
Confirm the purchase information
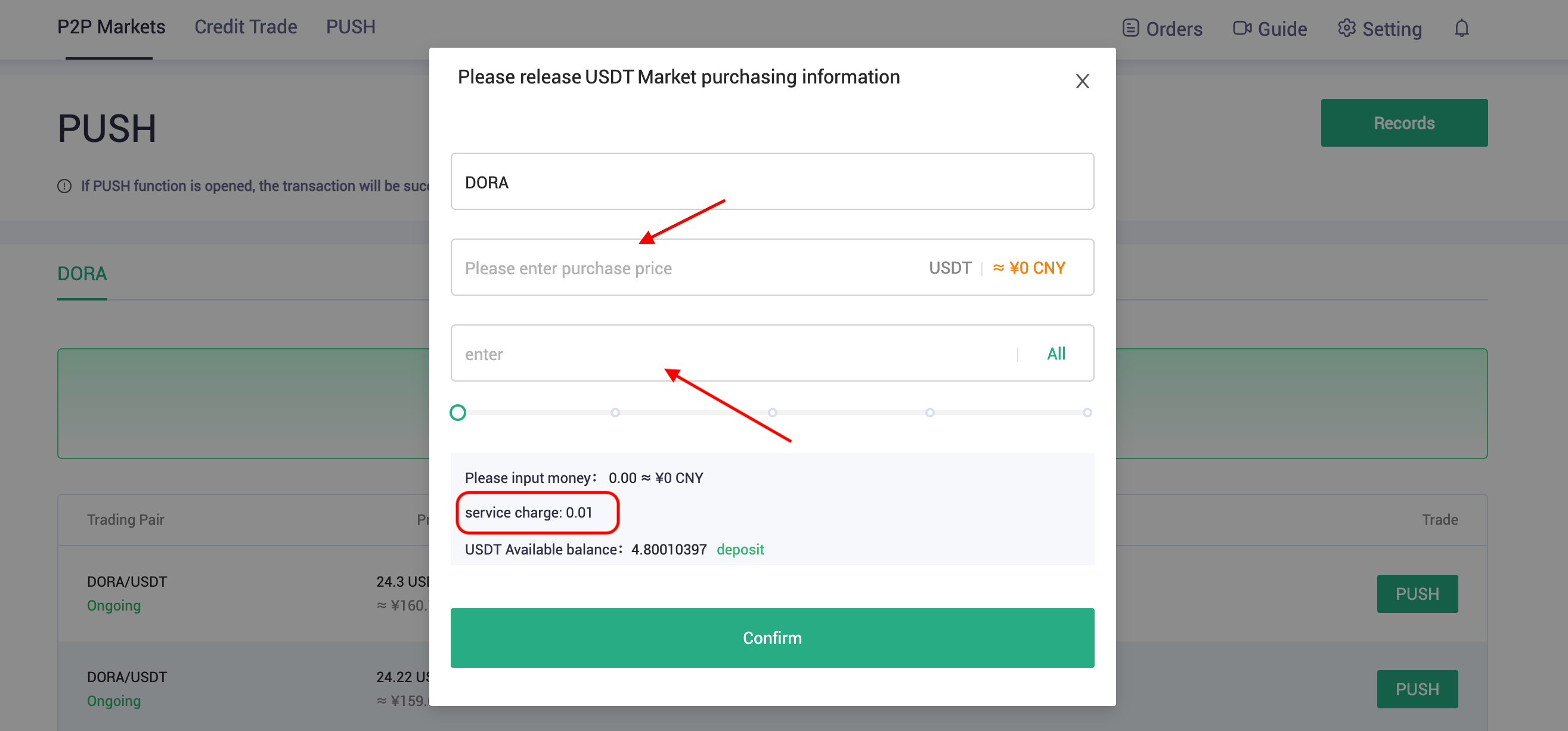point(772,637)
